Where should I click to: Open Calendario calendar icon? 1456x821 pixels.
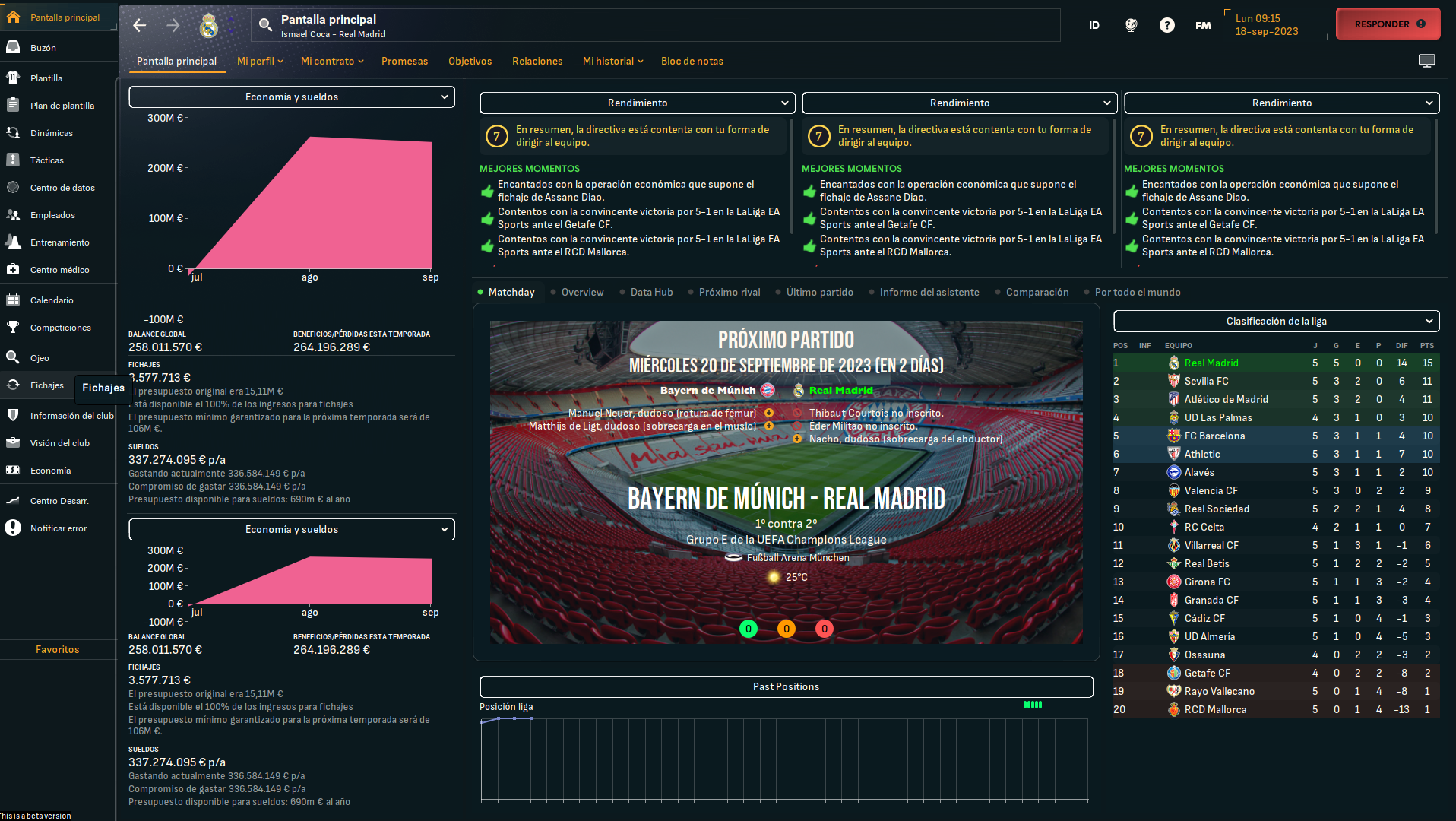click(13, 300)
